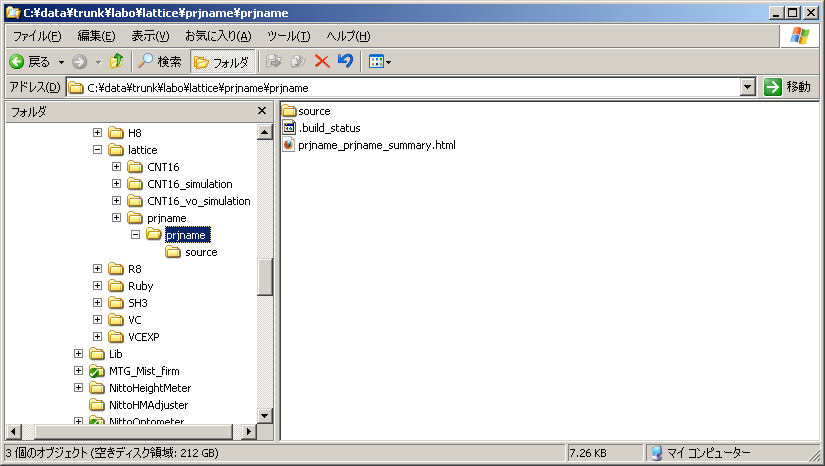Select the SH3 folder in tree

pos(138,303)
